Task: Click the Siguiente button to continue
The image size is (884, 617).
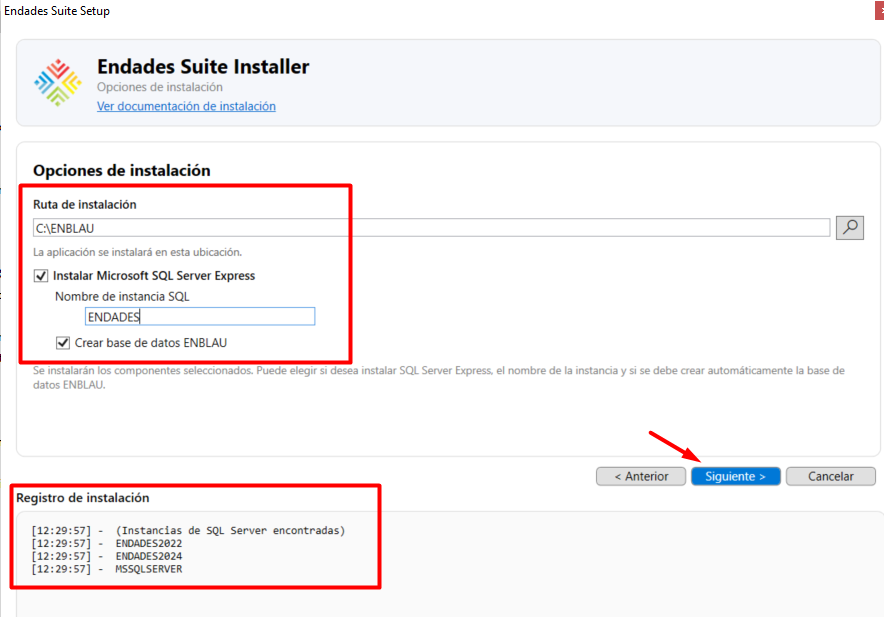Action: pos(735,476)
